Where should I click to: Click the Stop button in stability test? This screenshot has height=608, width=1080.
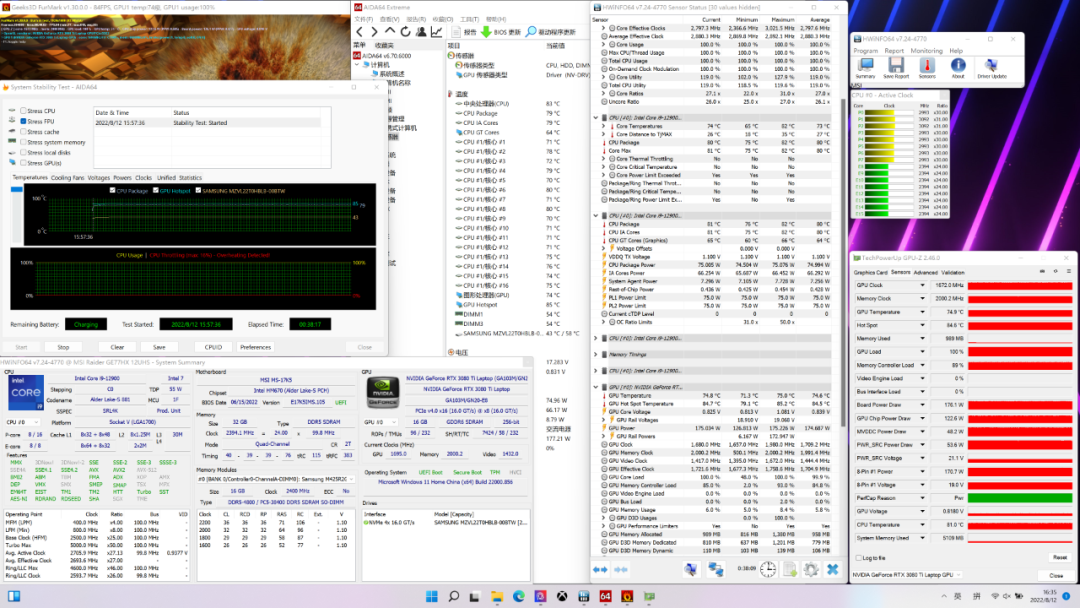click(x=63, y=347)
